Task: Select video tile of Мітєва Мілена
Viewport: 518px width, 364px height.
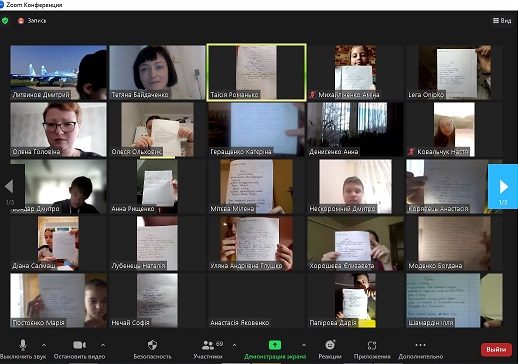Action: click(256, 186)
